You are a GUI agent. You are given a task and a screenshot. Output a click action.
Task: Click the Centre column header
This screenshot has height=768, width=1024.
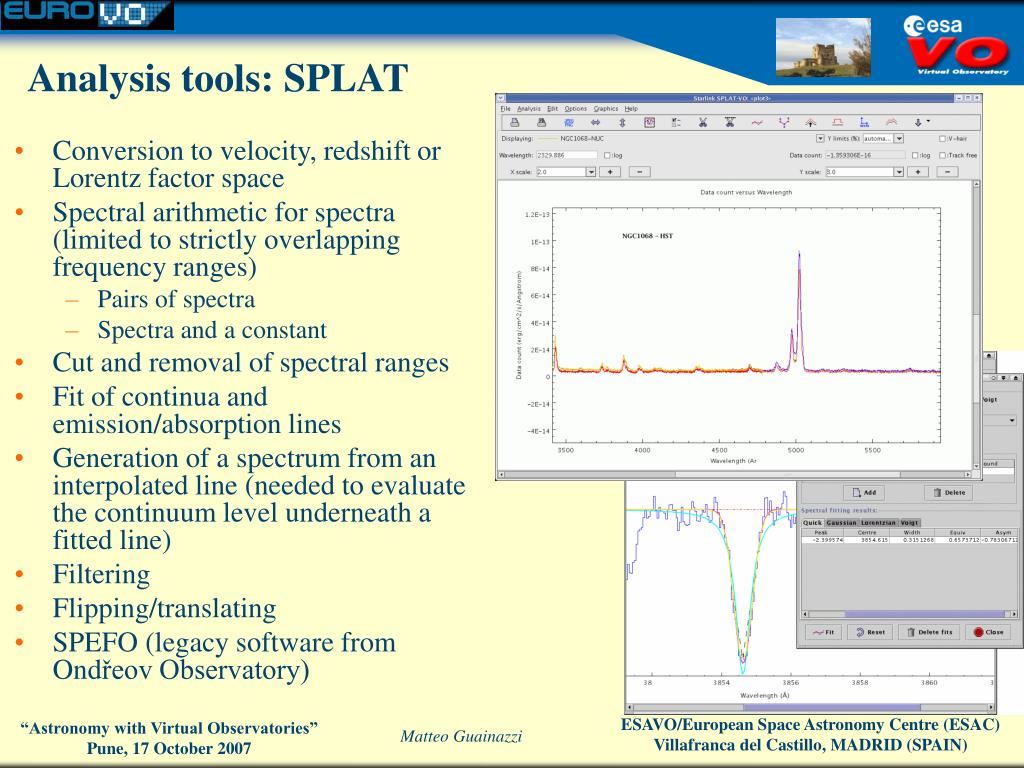pos(867,532)
